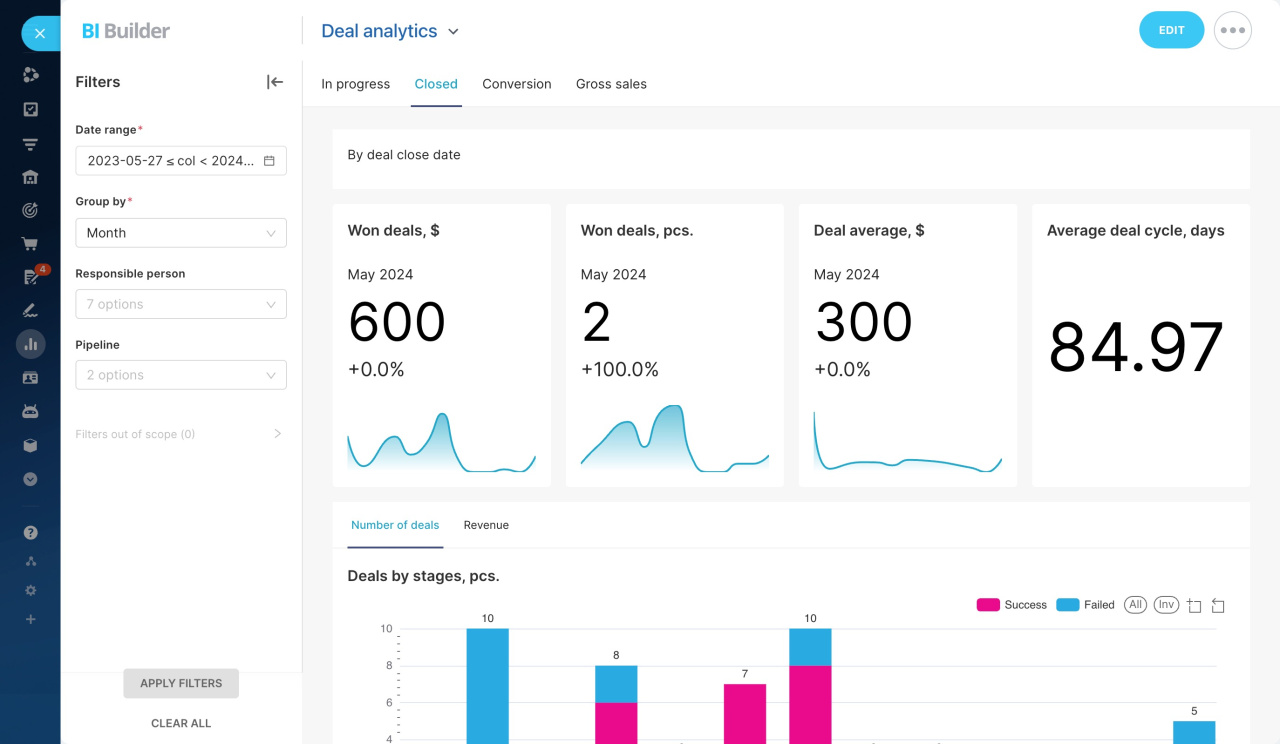Image resolution: width=1280 pixels, height=744 pixels.
Task: Click the Inv legend invert button
Action: 1166,605
